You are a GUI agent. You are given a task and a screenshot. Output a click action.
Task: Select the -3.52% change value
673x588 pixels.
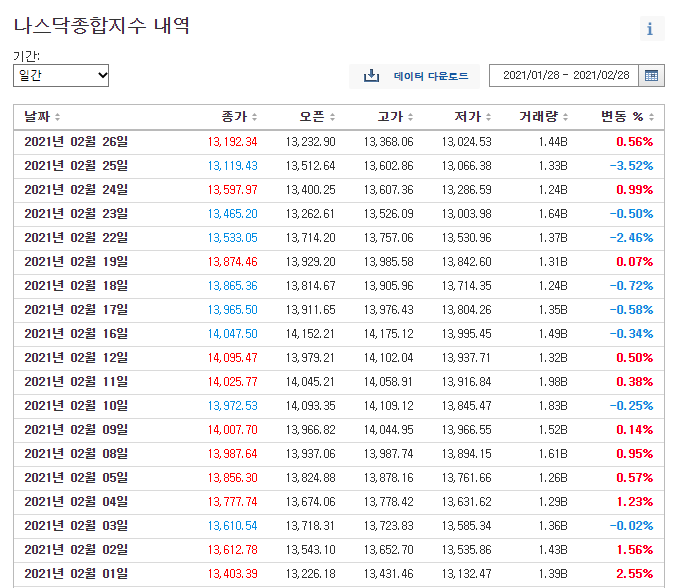pyautogui.click(x=631, y=166)
